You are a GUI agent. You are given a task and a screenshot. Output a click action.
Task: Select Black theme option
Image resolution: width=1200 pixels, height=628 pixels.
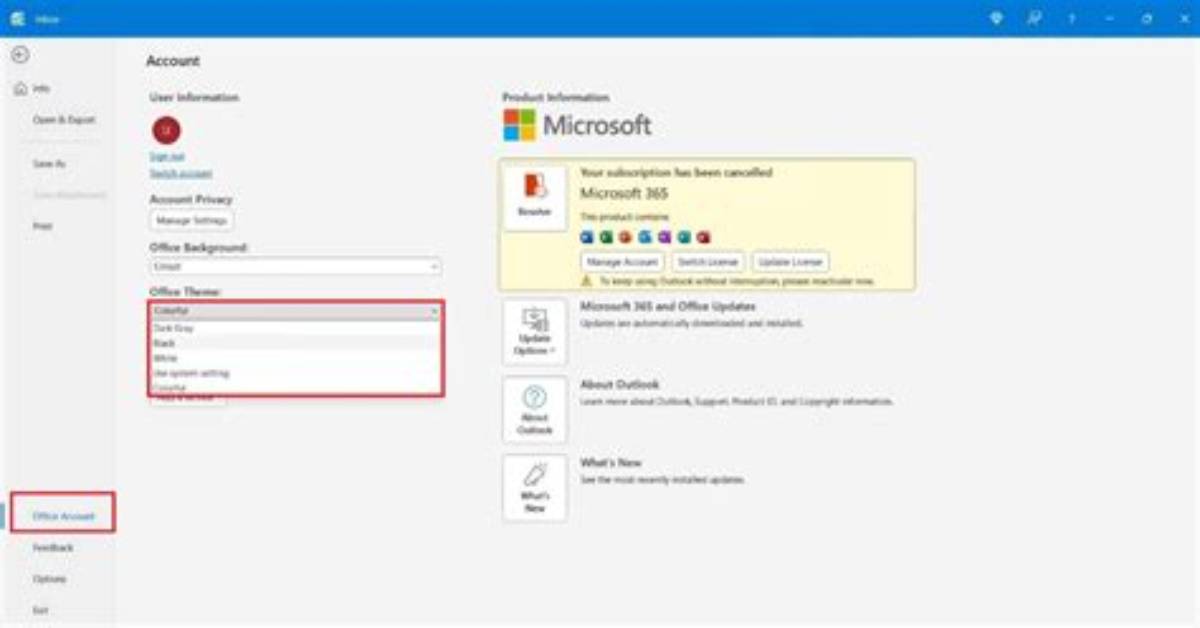[x=295, y=343]
